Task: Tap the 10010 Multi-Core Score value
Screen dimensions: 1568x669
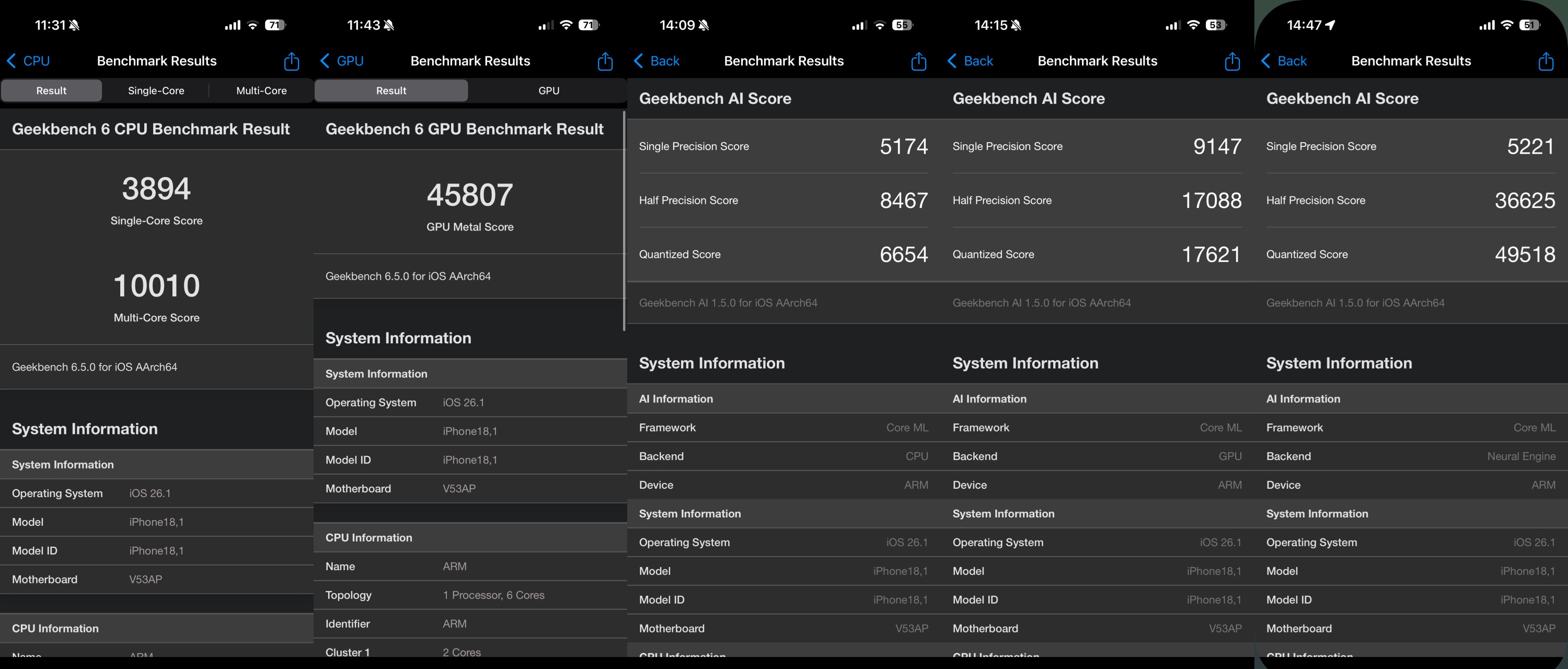Action: 156,285
